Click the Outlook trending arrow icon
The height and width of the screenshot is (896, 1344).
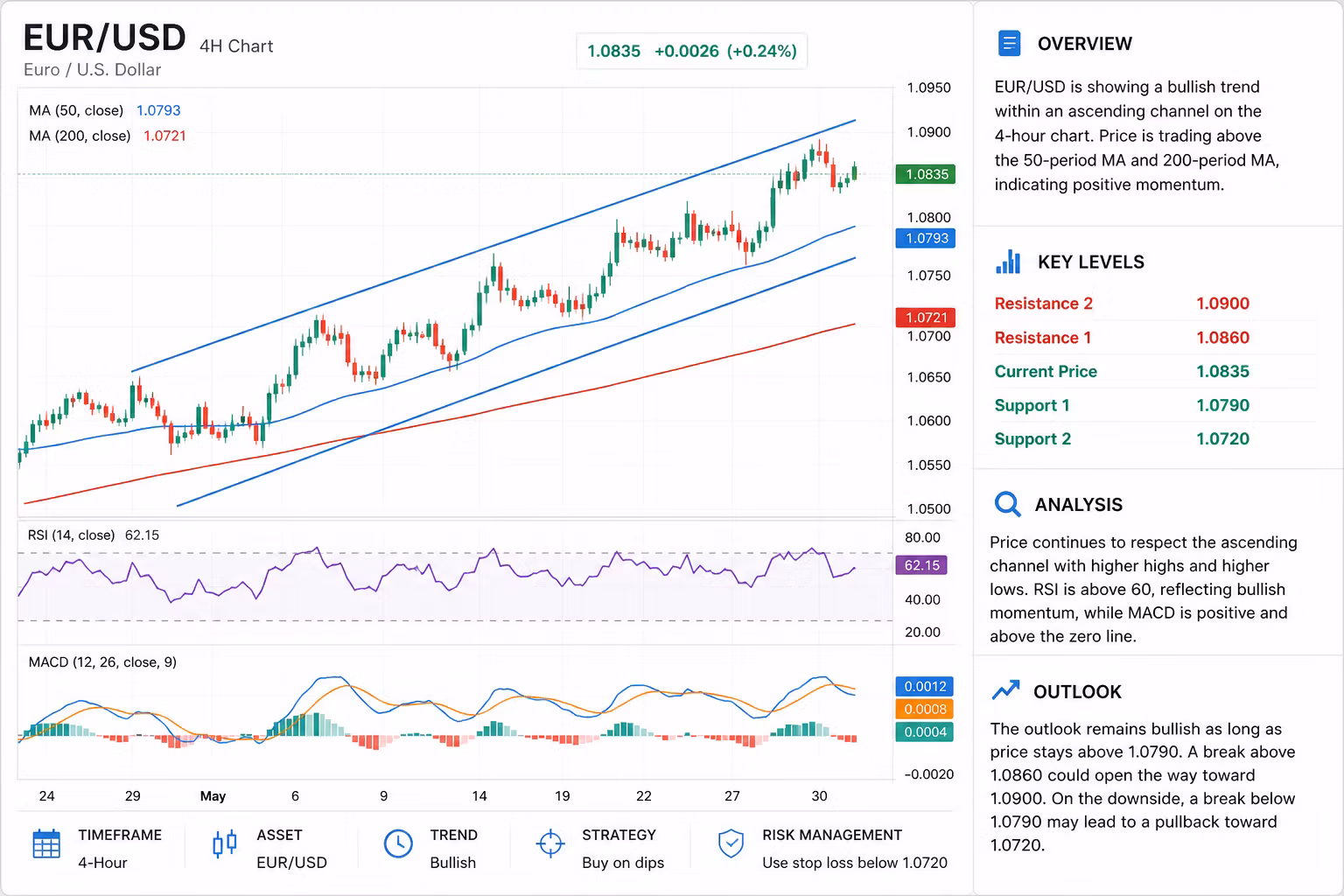click(x=1005, y=690)
